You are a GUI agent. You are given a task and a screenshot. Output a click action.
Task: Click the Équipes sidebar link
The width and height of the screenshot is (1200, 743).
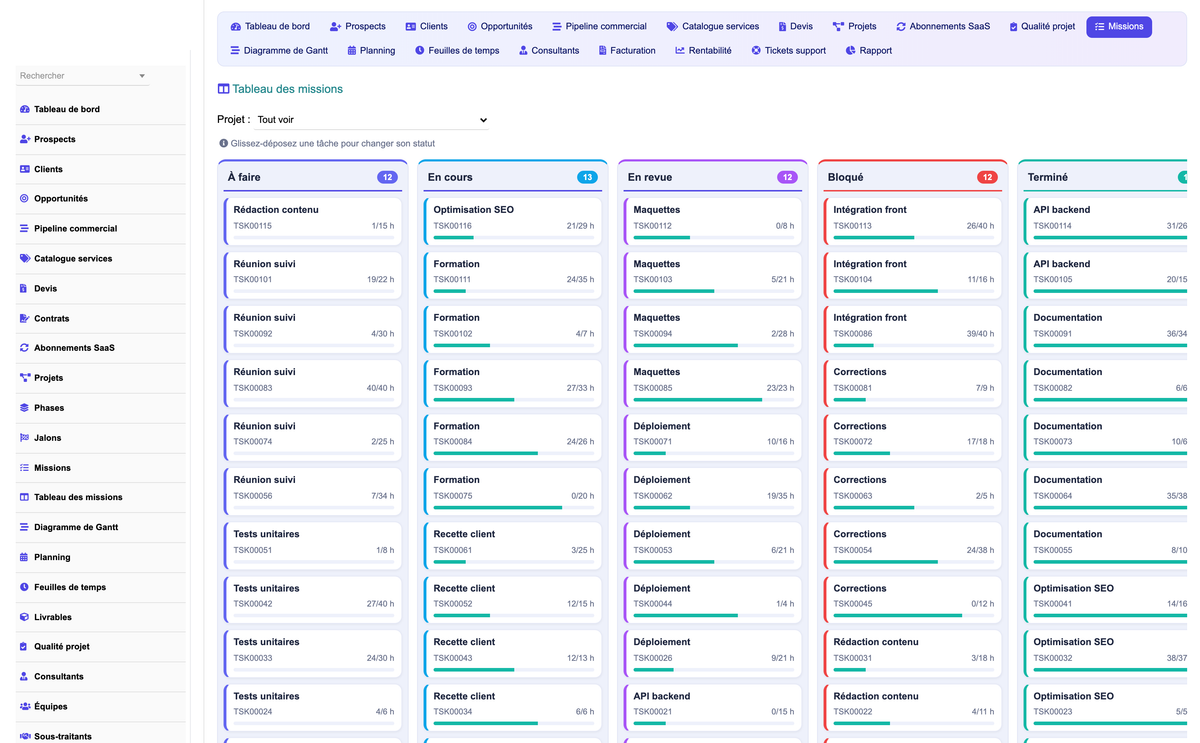pos(101,706)
